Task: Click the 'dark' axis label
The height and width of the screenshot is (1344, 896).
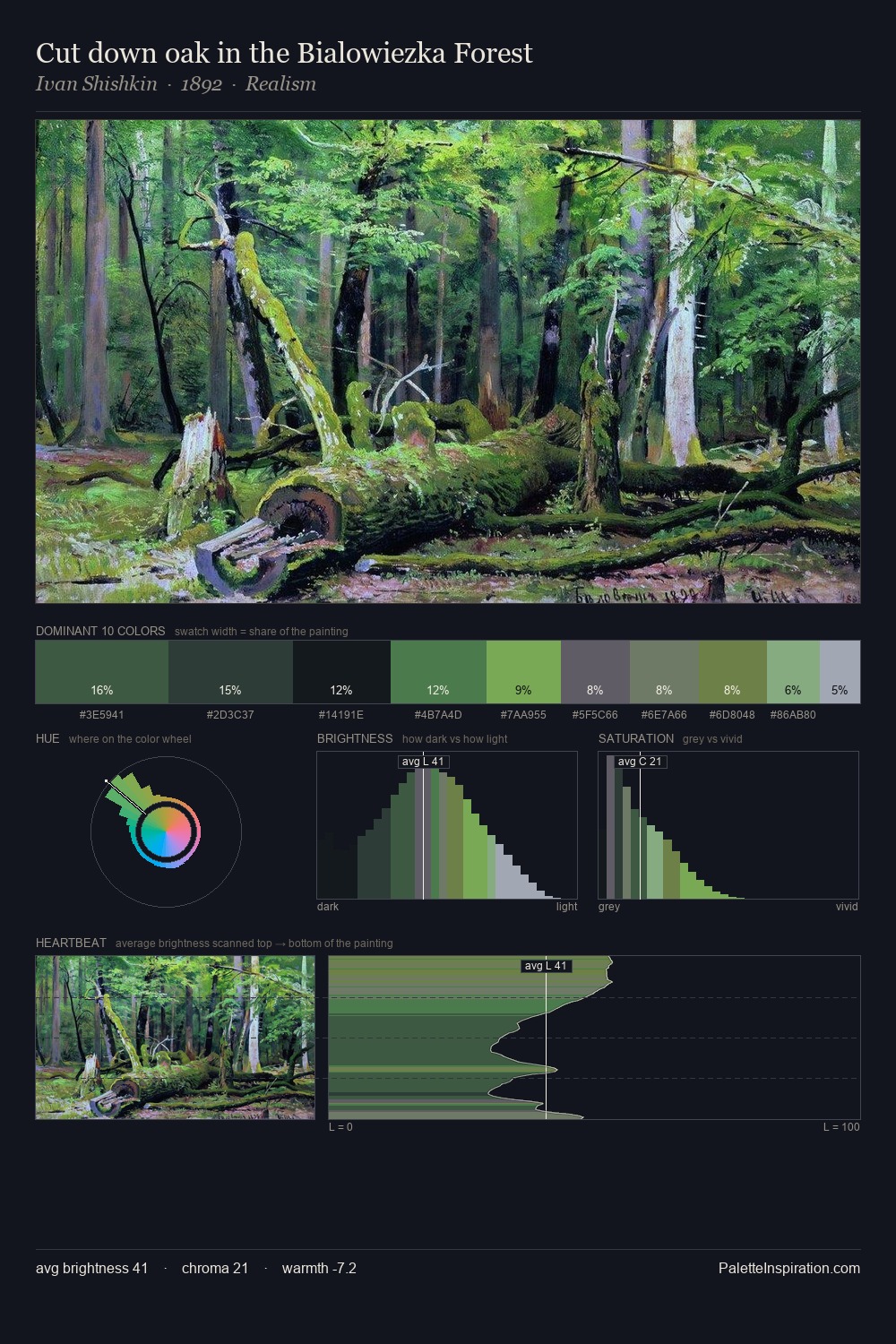Action: (328, 907)
